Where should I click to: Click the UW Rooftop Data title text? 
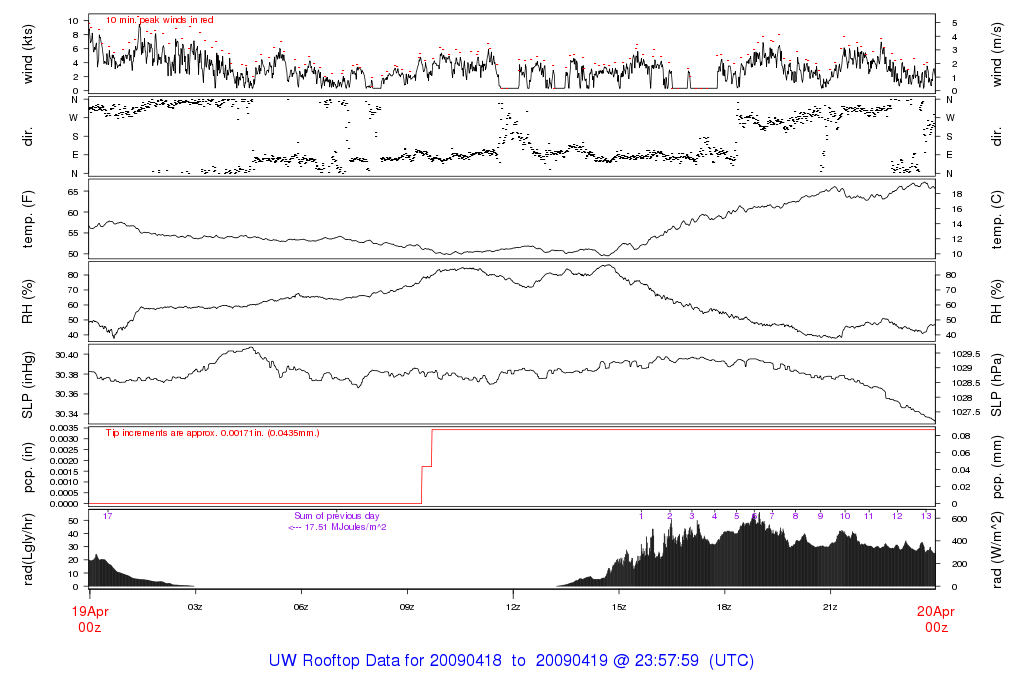pos(511,661)
